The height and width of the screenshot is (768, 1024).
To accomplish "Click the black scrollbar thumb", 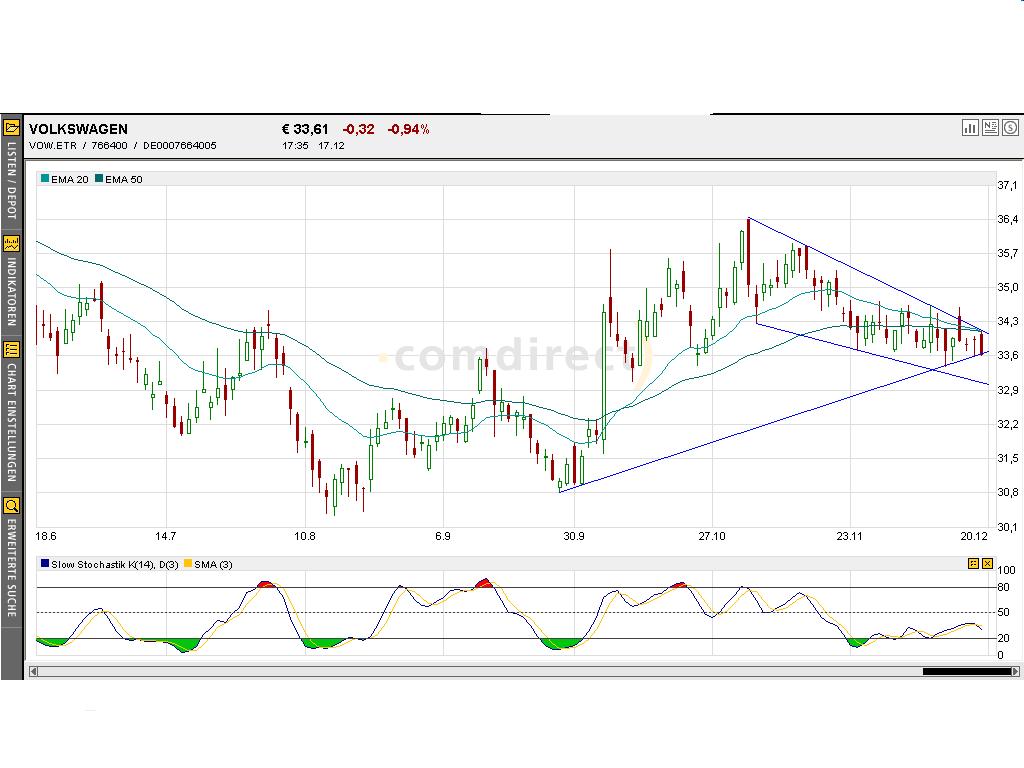I will (967, 671).
